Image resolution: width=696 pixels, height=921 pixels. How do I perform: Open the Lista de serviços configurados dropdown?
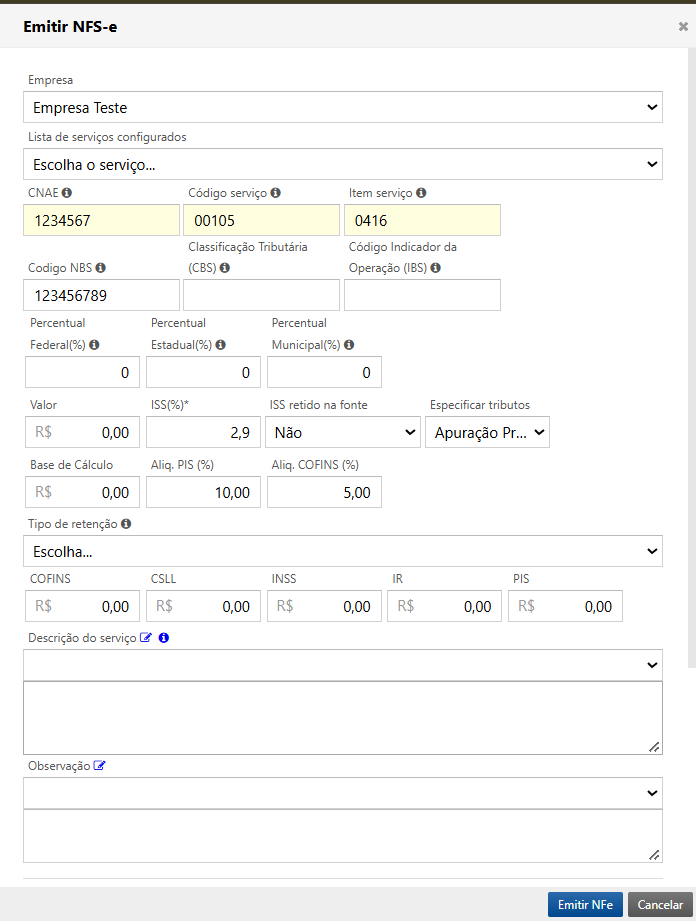pyautogui.click(x=343, y=164)
